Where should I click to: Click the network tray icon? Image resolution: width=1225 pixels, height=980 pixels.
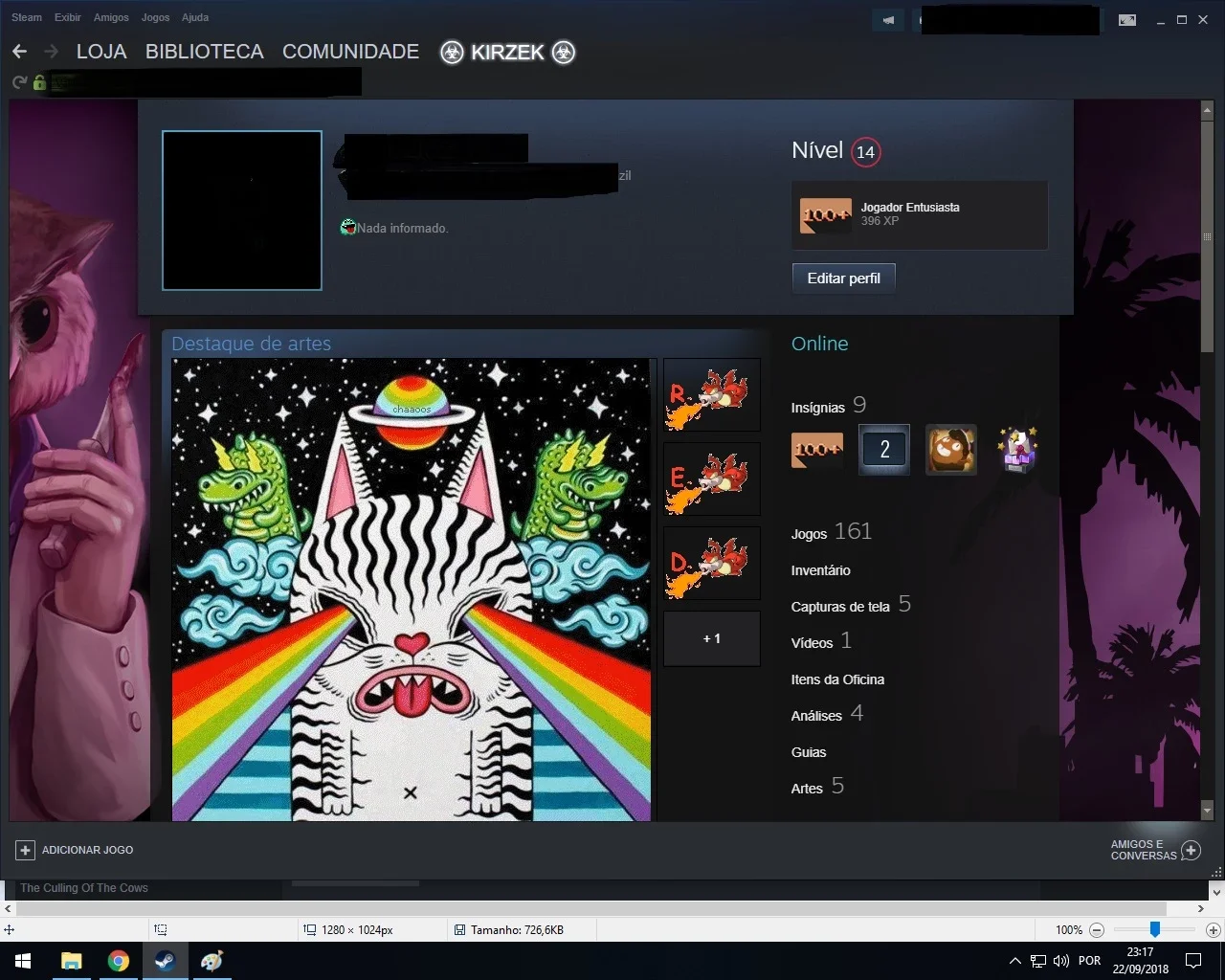[1038, 961]
